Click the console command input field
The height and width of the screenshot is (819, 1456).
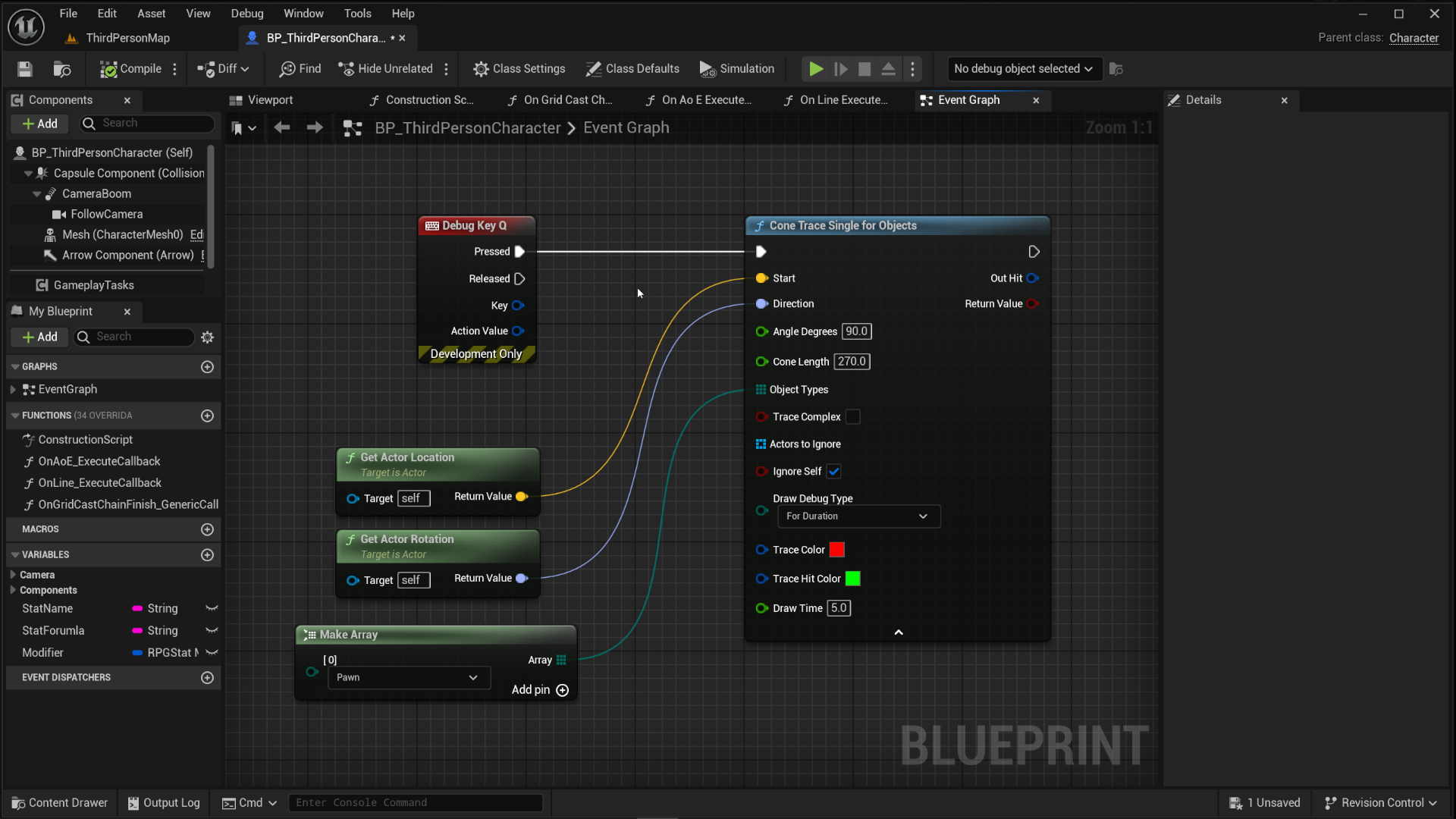(x=416, y=803)
